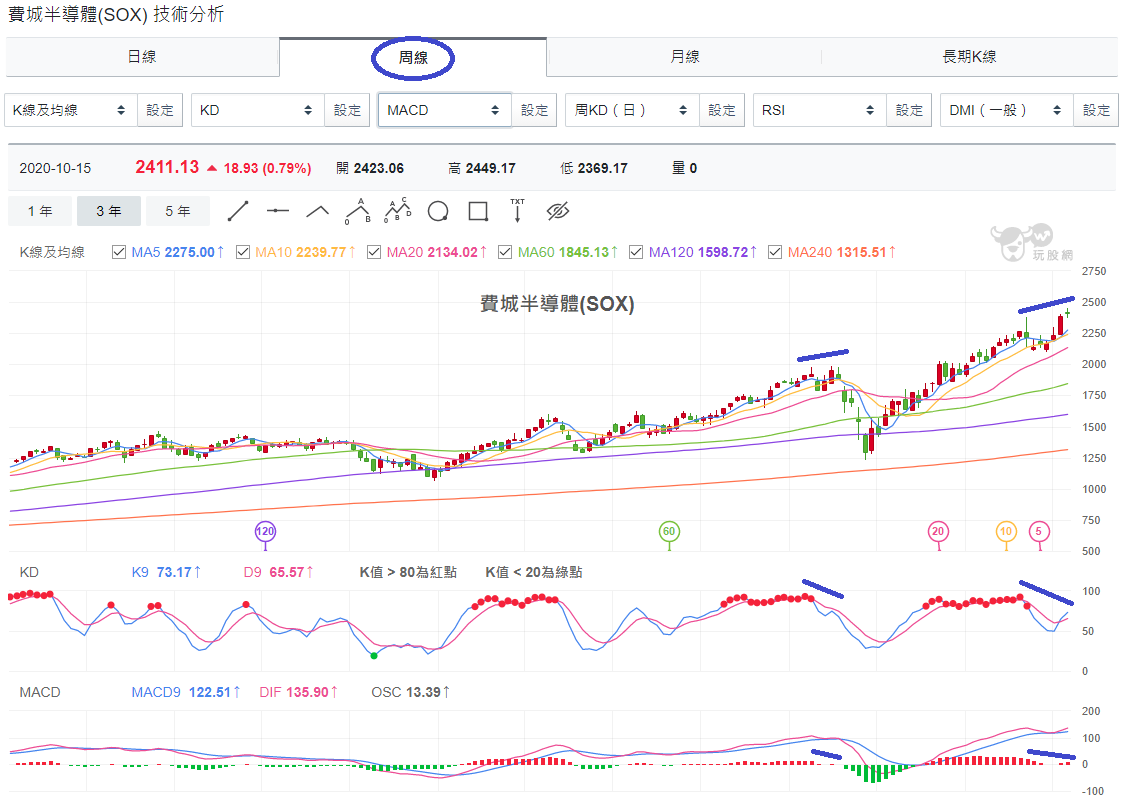The width and height of the screenshot is (1139, 803).
Task: Click 設定 next to MACD dropdown
Action: (535, 110)
